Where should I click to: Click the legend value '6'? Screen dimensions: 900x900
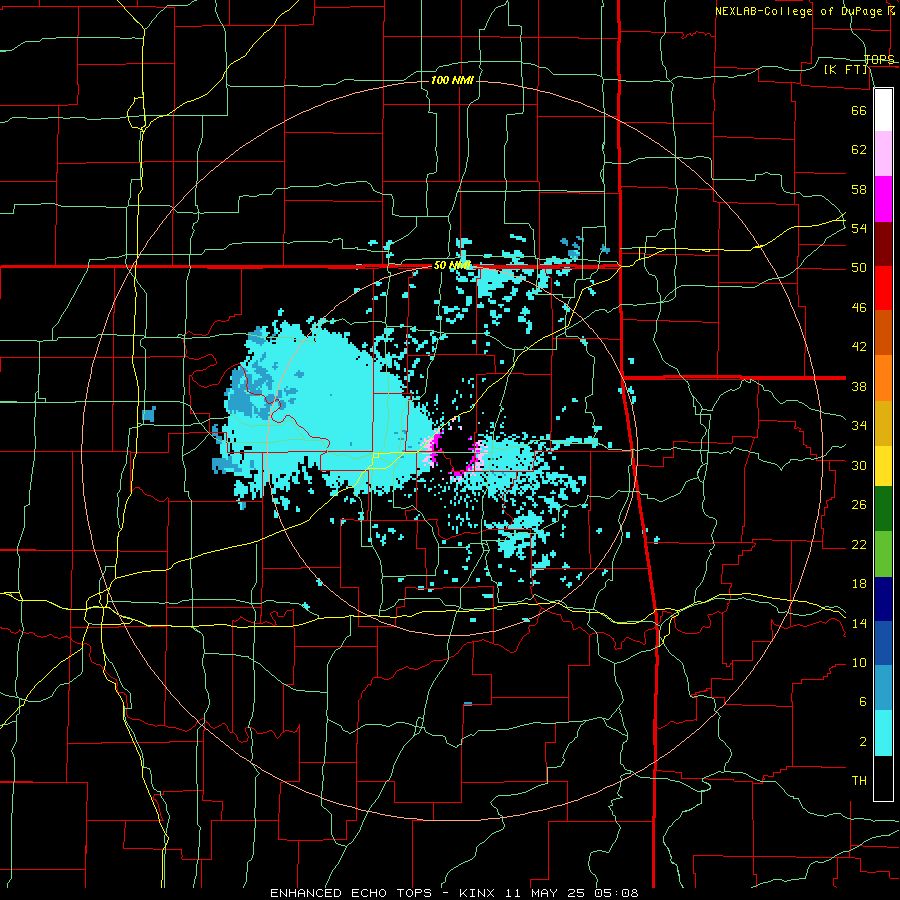[x=863, y=702]
